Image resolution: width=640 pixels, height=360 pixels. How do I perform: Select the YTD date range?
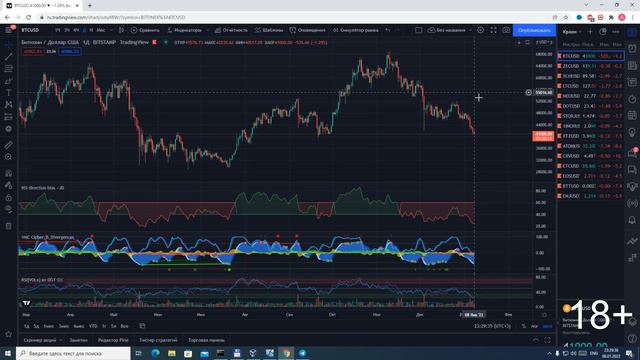coord(93,326)
